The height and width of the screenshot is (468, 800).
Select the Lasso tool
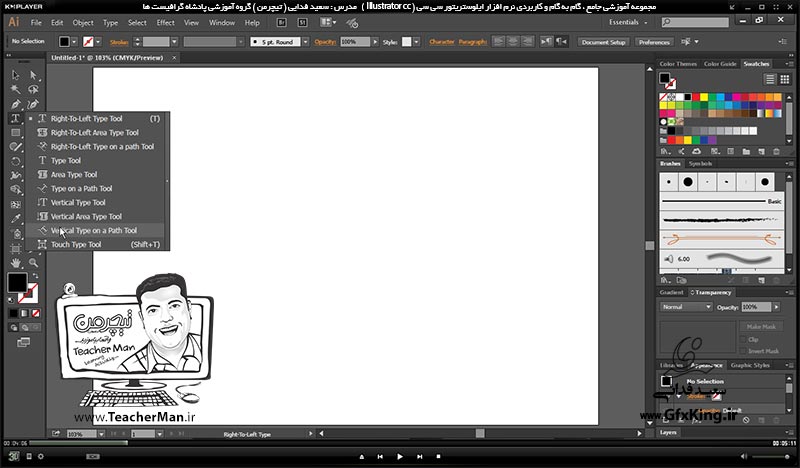(33, 90)
